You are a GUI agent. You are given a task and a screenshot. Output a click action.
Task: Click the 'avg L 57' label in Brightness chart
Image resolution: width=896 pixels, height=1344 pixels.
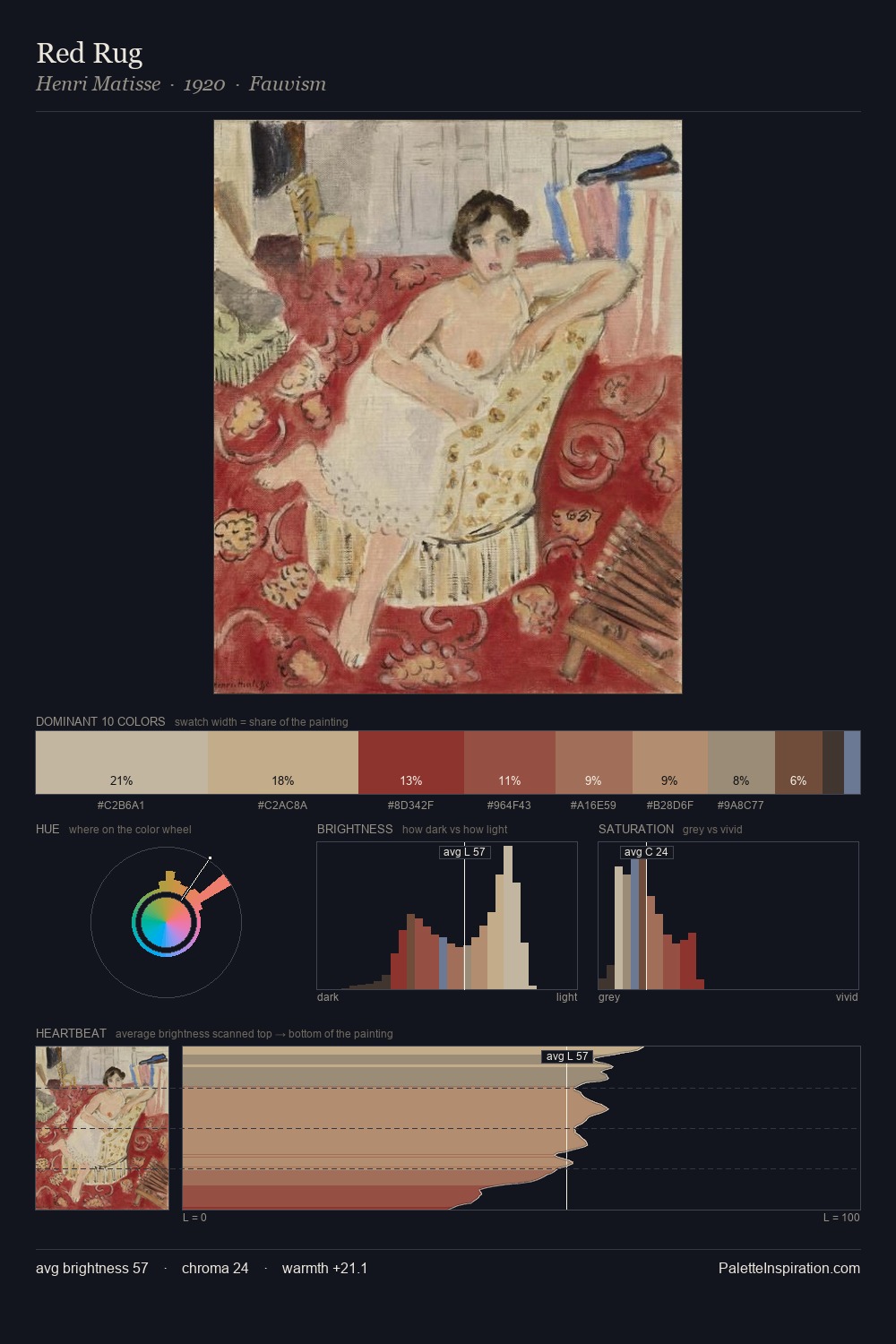point(465,852)
